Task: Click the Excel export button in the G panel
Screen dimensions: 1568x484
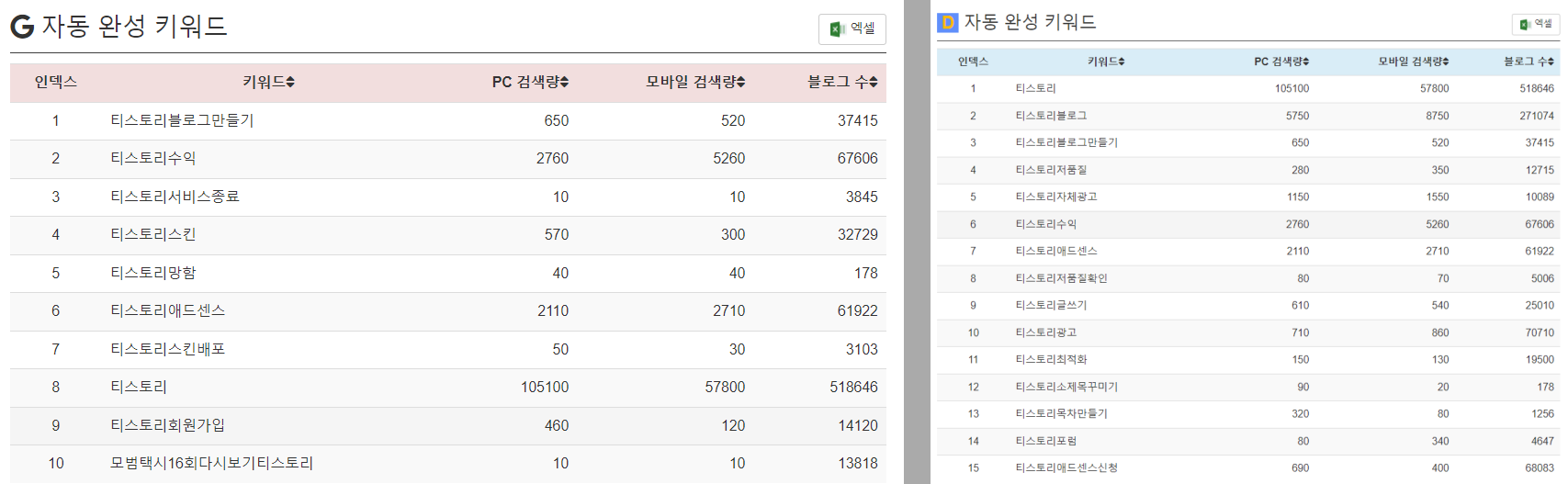Action: (x=852, y=29)
